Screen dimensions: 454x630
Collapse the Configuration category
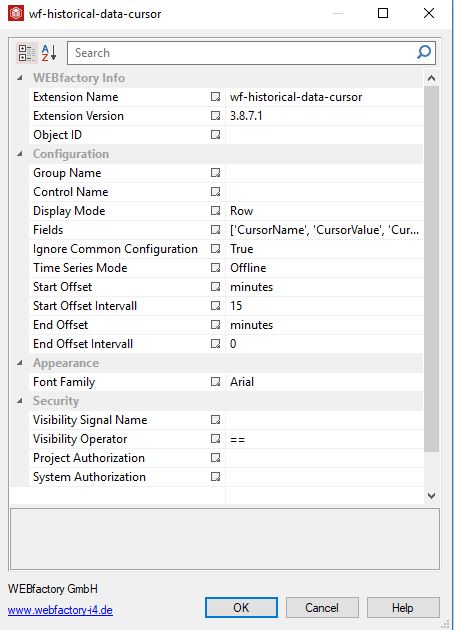(x=20, y=154)
